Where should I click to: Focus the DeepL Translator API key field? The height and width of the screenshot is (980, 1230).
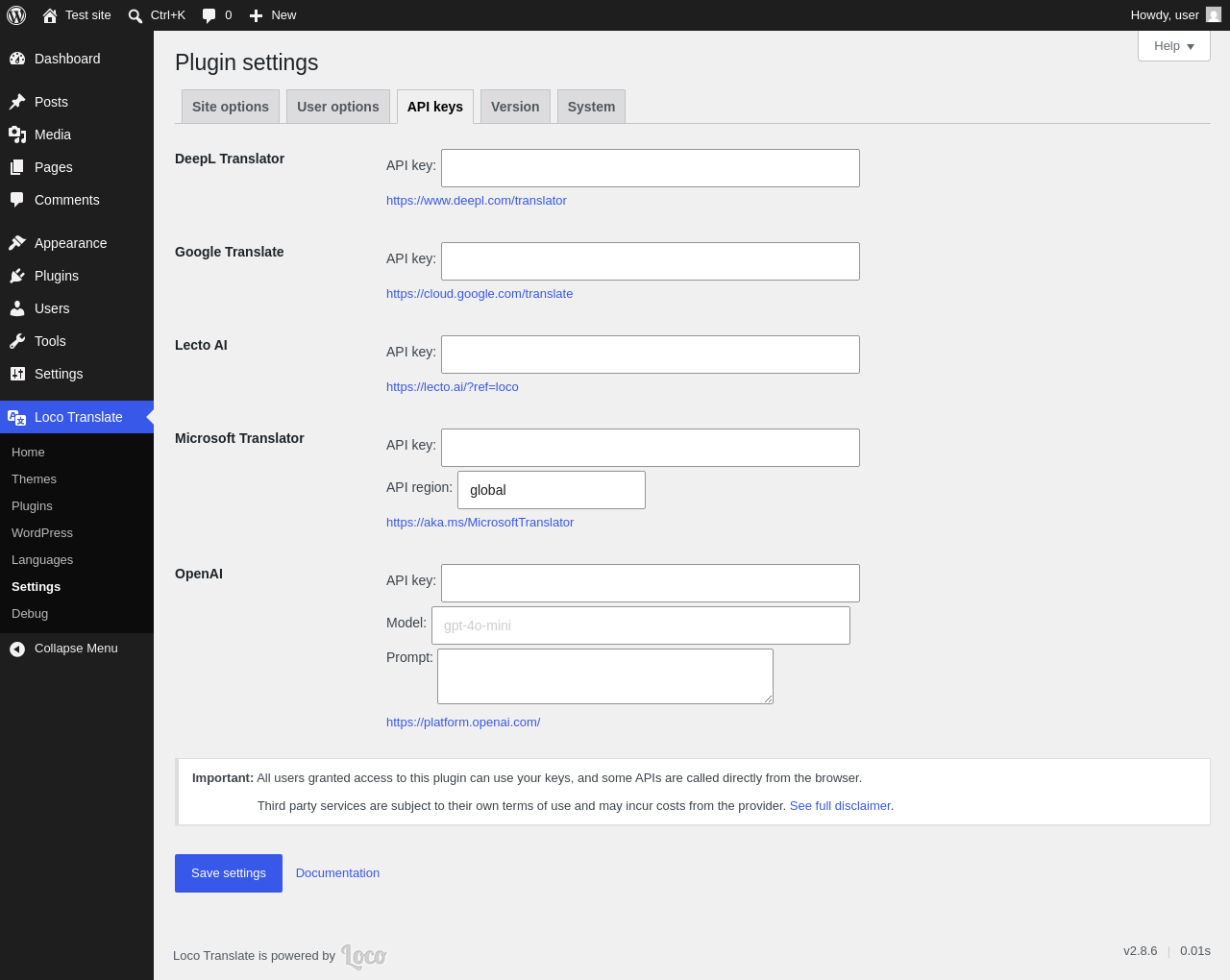651,168
